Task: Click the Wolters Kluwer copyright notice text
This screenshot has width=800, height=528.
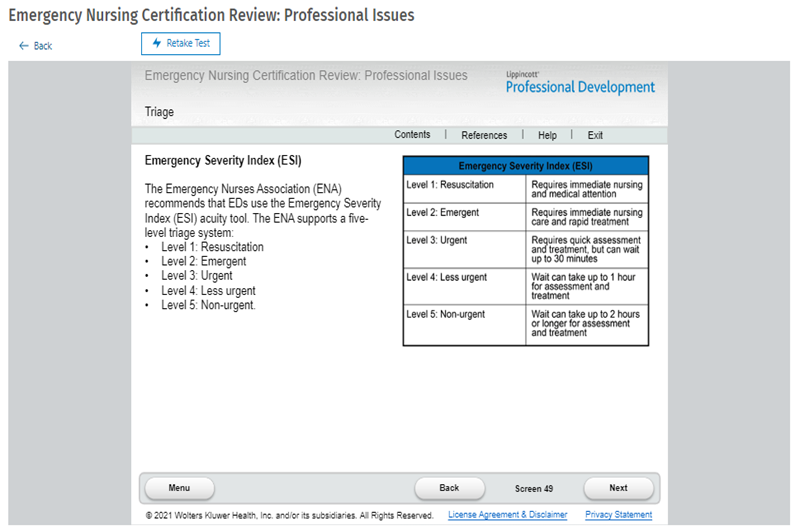Action: tap(289, 515)
